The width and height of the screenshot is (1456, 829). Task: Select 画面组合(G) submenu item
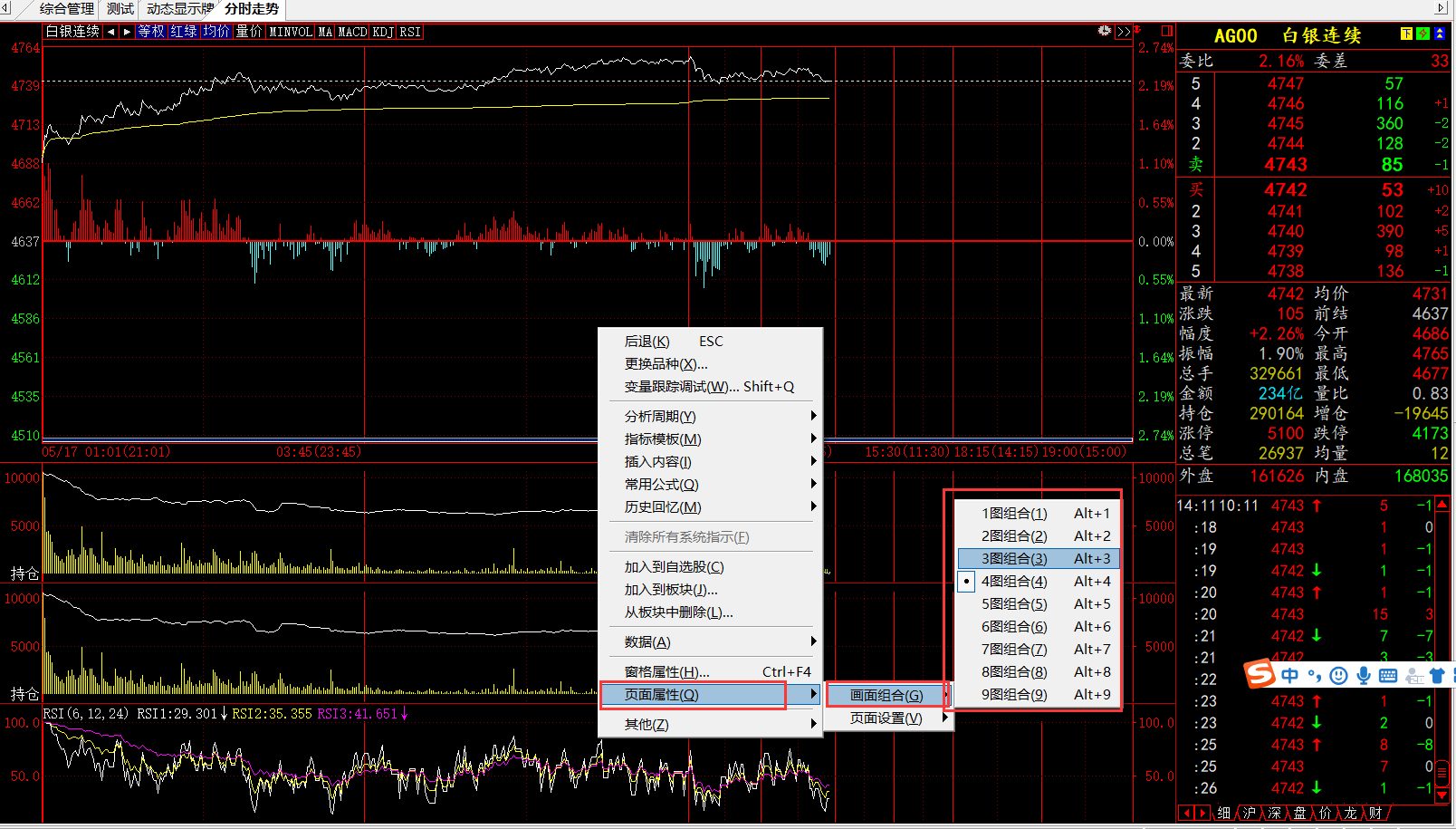890,695
